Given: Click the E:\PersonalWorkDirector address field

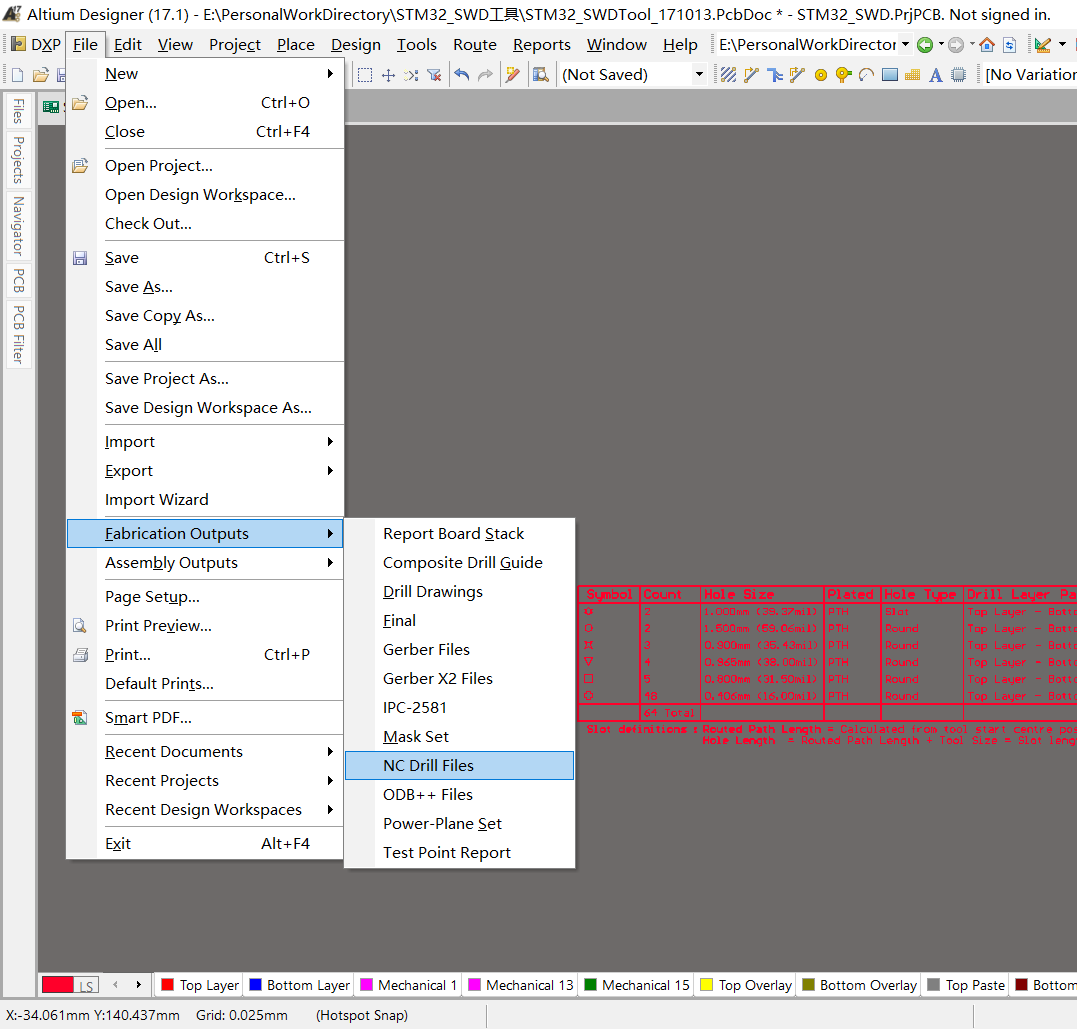Looking at the screenshot, I should pyautogui.click(x=808, y=45).
